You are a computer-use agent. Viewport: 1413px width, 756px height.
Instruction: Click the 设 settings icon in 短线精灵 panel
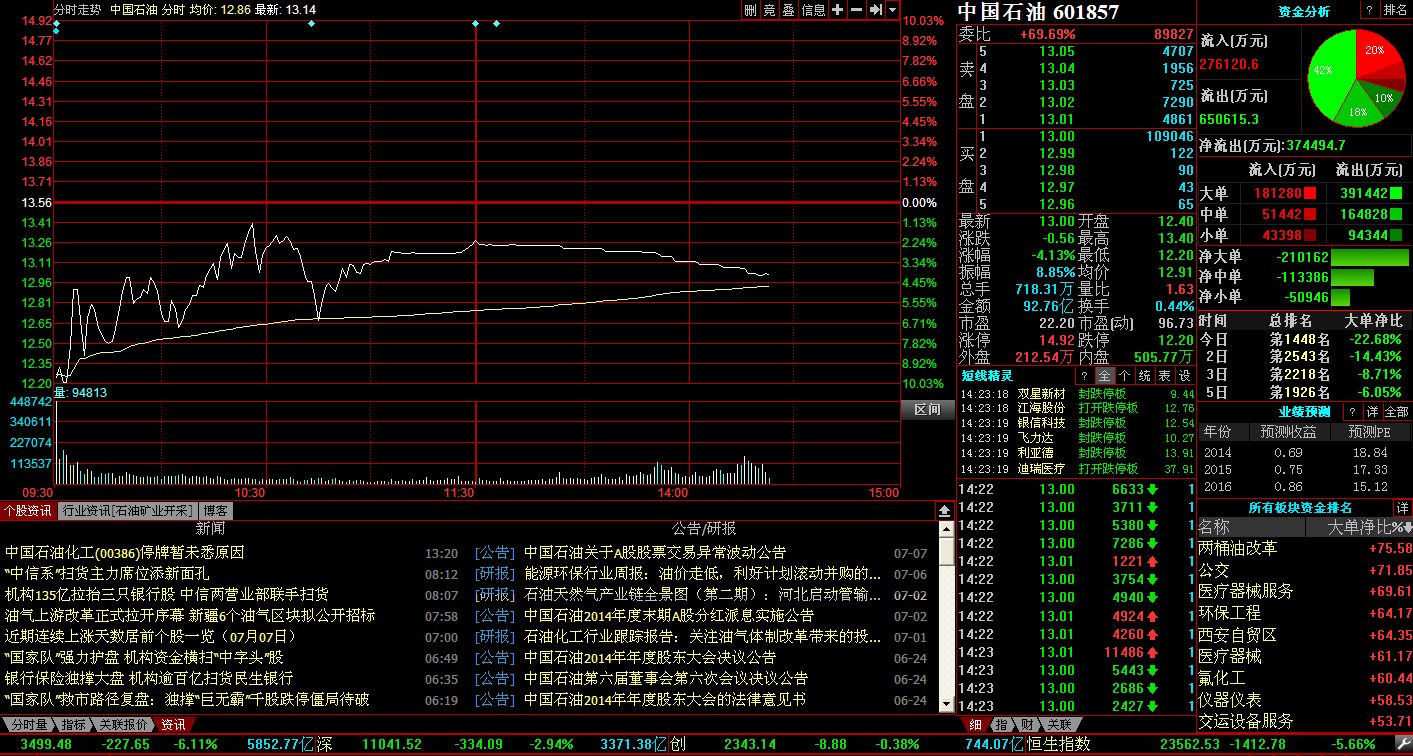1184,376
